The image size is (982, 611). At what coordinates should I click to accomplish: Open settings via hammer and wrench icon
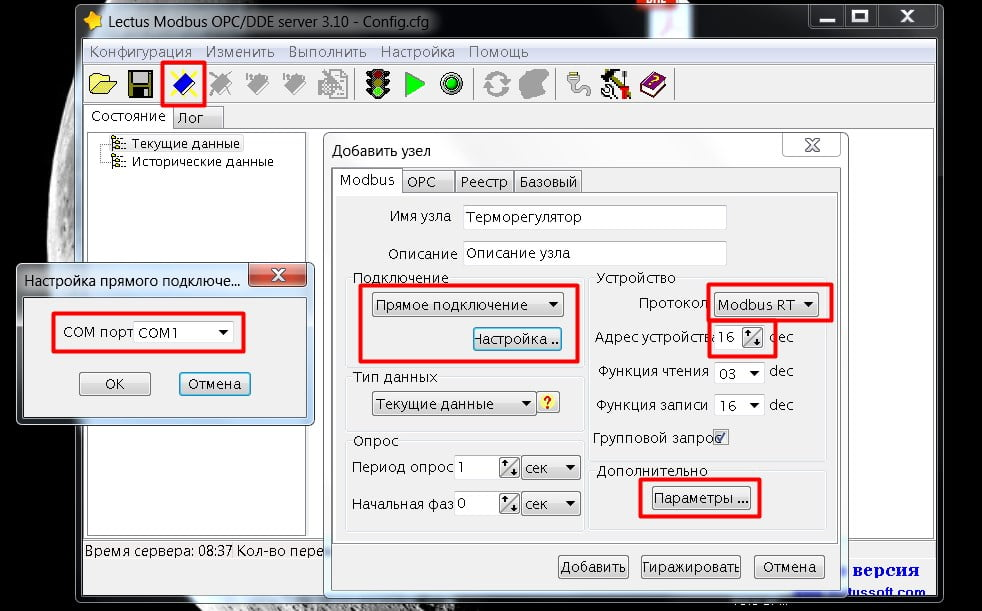[x=615, y=84]
